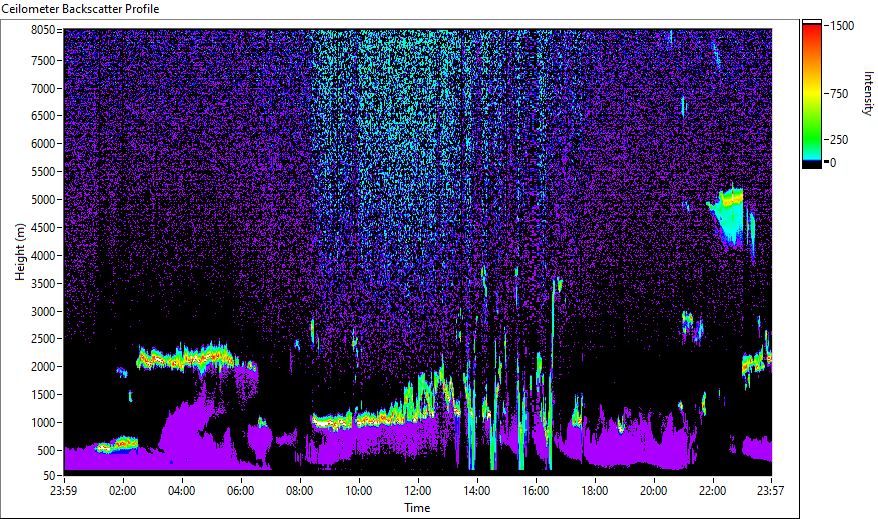This screenshot has width=878, height=519.
Task: Click the 1500 height tick label
Action: 44,395
